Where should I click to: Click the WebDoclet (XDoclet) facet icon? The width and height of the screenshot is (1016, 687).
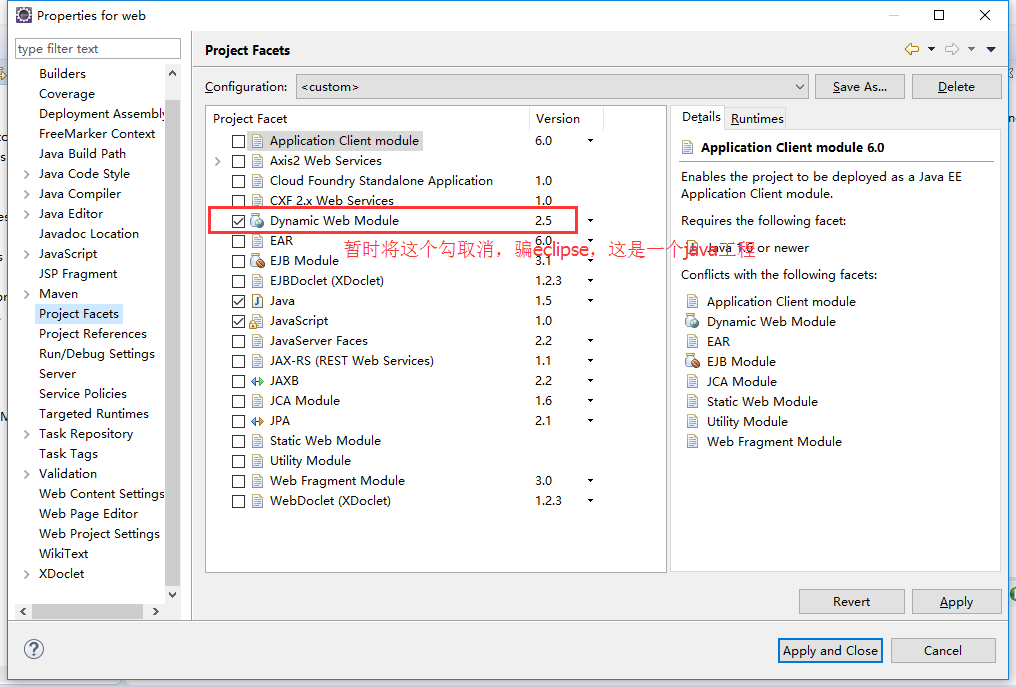click(257, 501)
